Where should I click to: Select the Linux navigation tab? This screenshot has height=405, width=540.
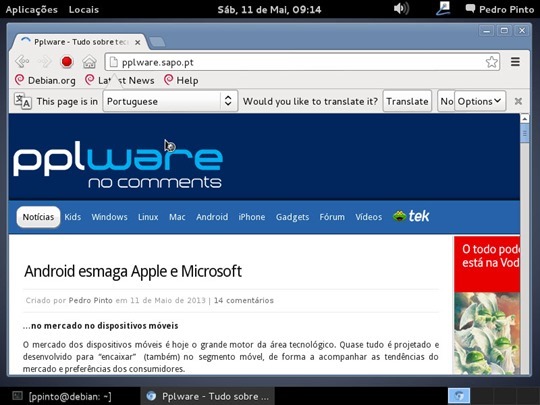148,217
